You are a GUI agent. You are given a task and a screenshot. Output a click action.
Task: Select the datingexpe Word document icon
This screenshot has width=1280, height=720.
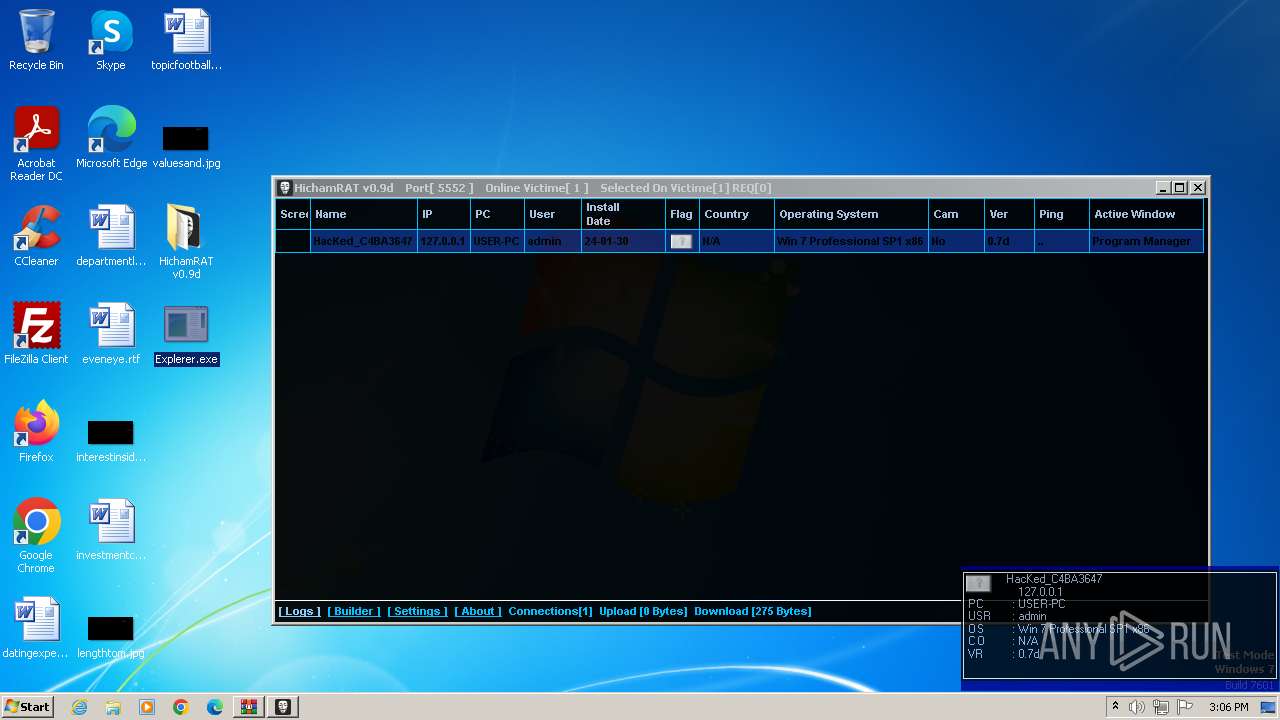36,629
